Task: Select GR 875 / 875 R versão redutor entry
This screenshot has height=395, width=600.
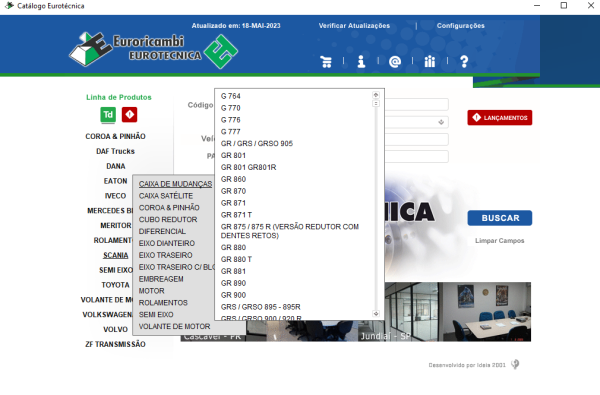Action: point(290,231)
